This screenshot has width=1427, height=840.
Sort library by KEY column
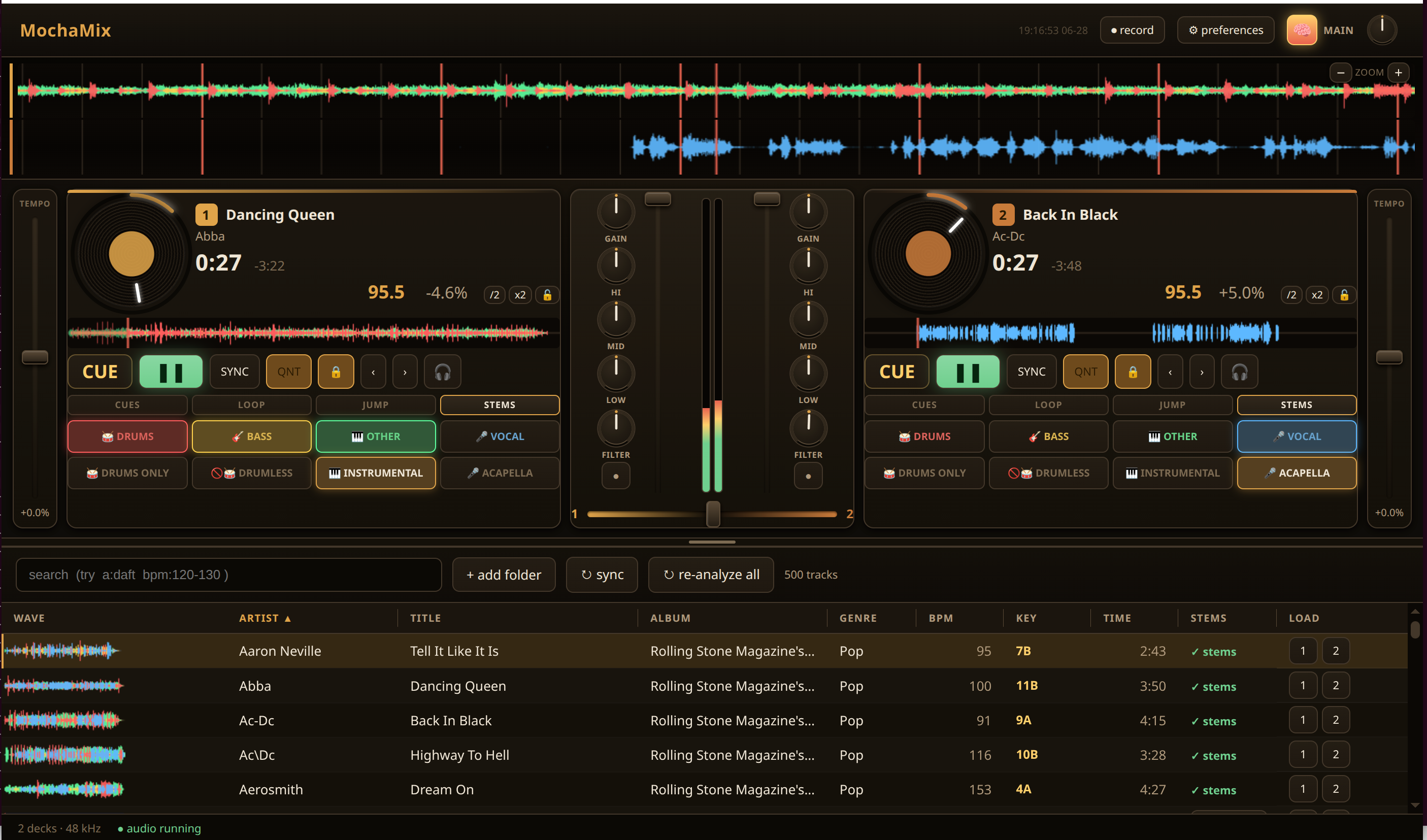click(x=1026, y=618)
